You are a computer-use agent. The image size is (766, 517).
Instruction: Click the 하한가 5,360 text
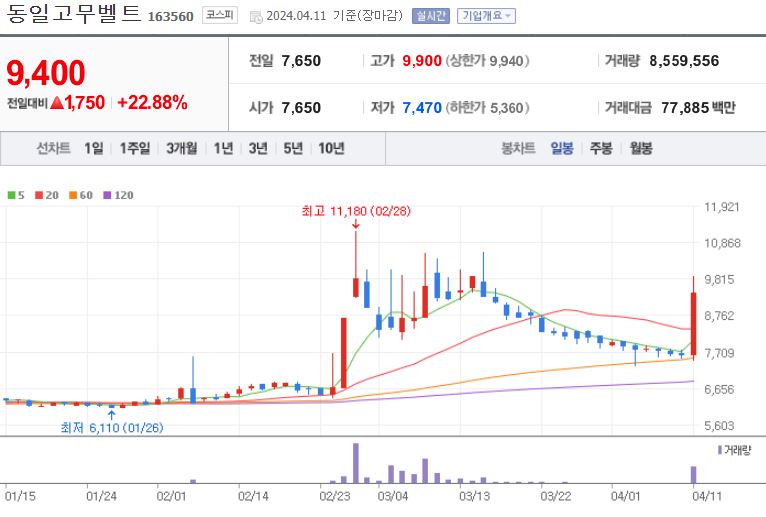487,108
